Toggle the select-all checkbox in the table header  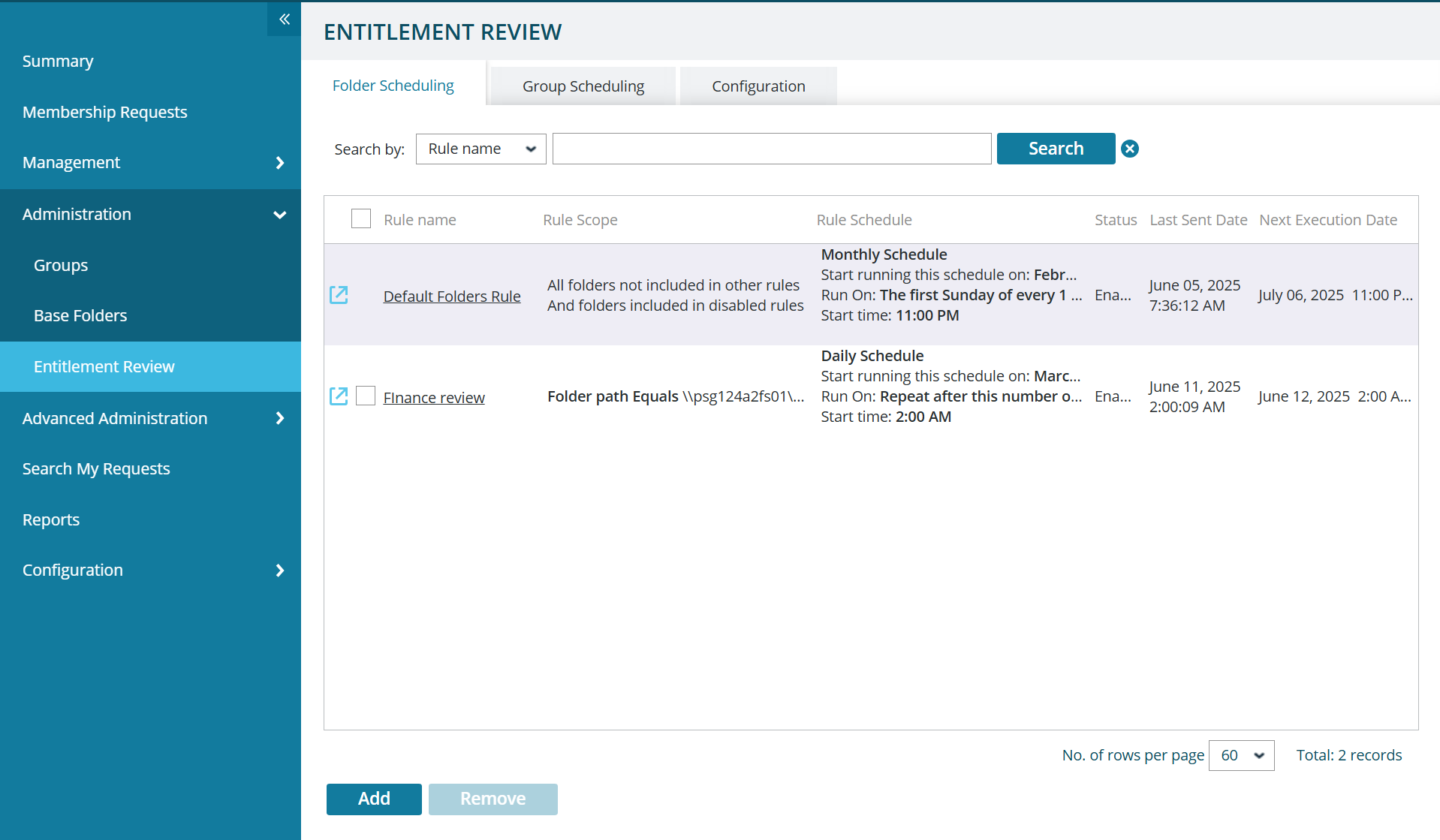pyautogui.click(x=360, y=218)
